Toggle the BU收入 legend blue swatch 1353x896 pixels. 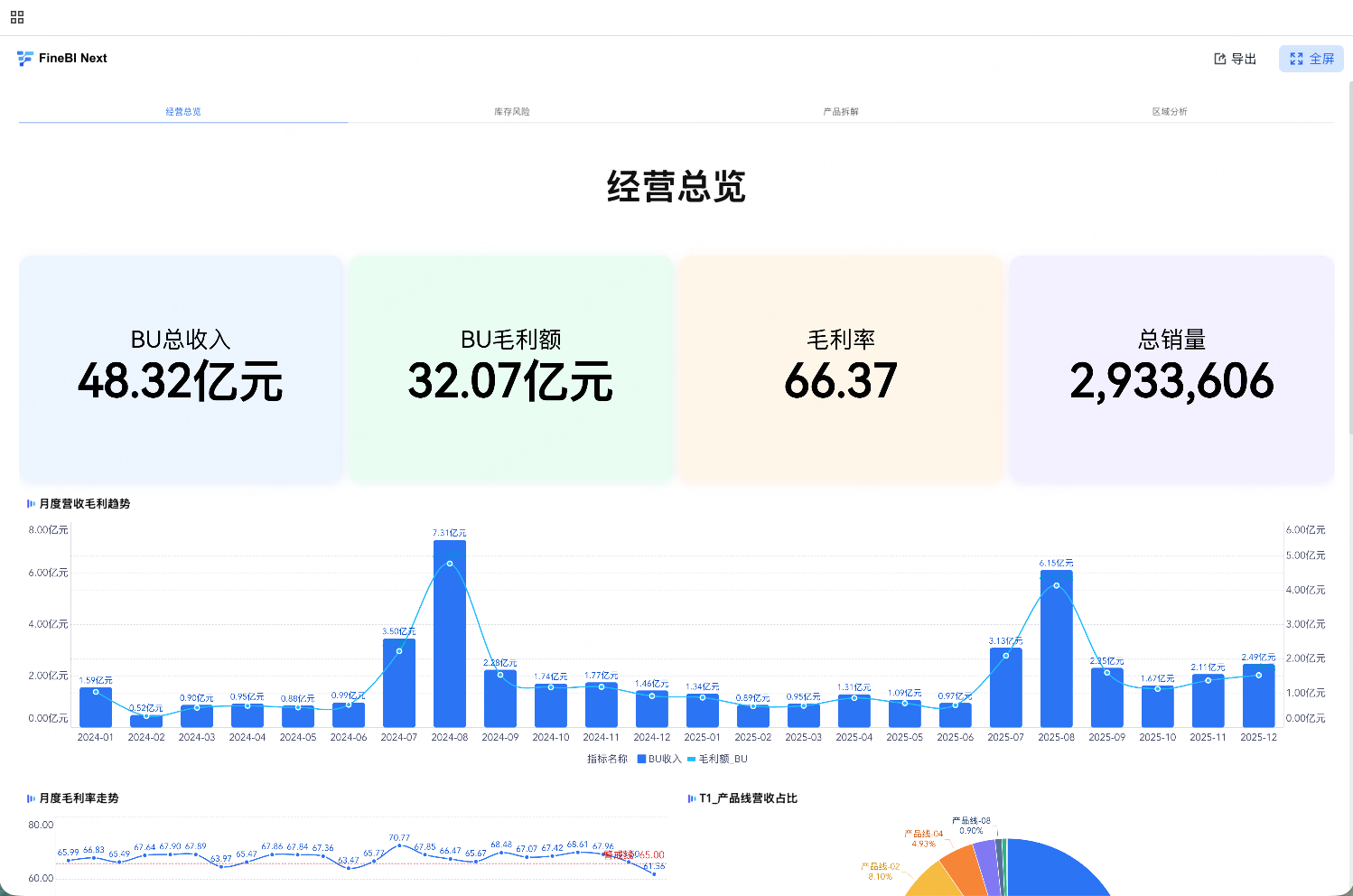click(x=641, y=759)
